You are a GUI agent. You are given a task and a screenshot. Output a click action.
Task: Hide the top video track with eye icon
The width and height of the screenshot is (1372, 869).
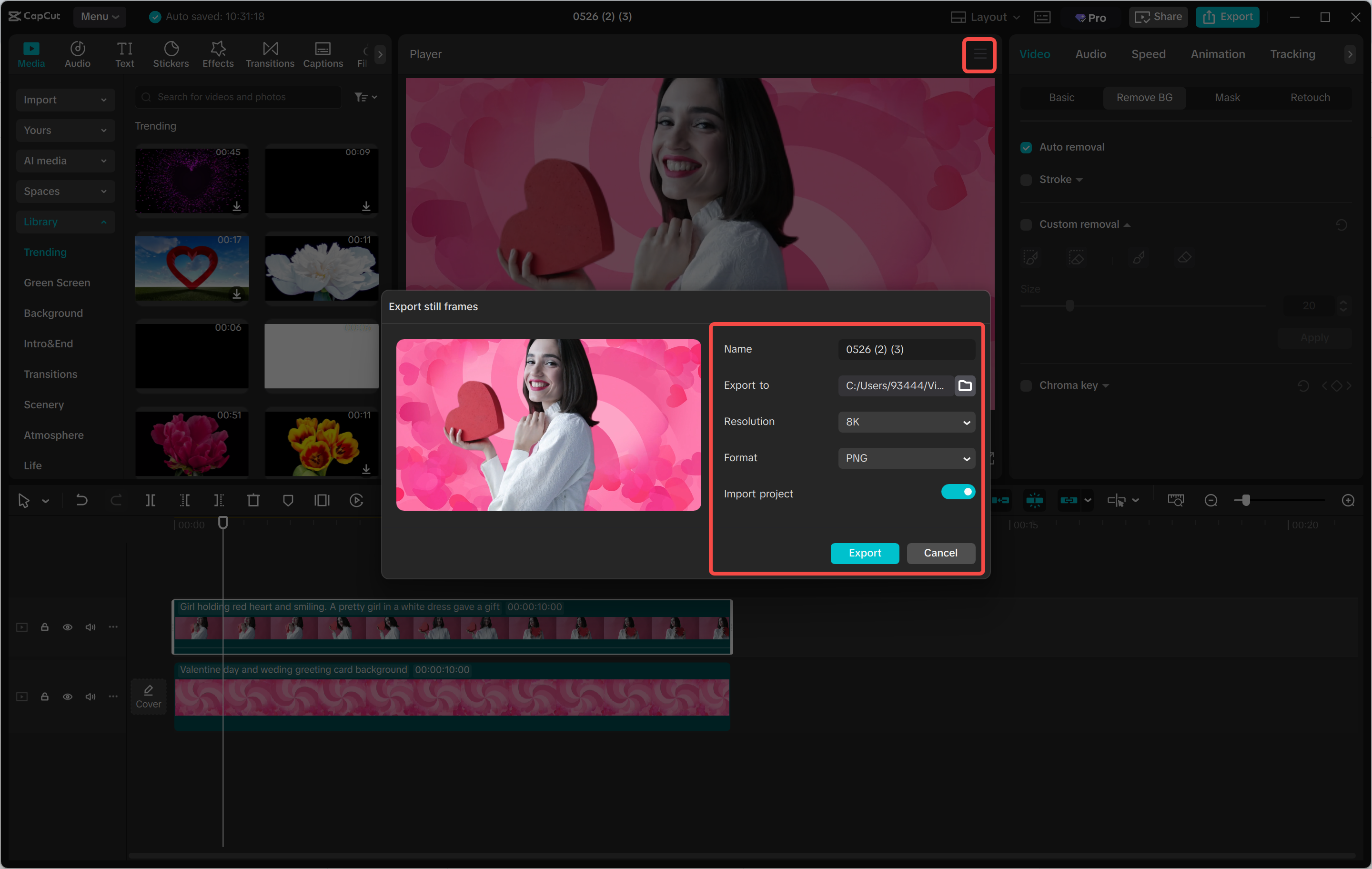(67, 627)
